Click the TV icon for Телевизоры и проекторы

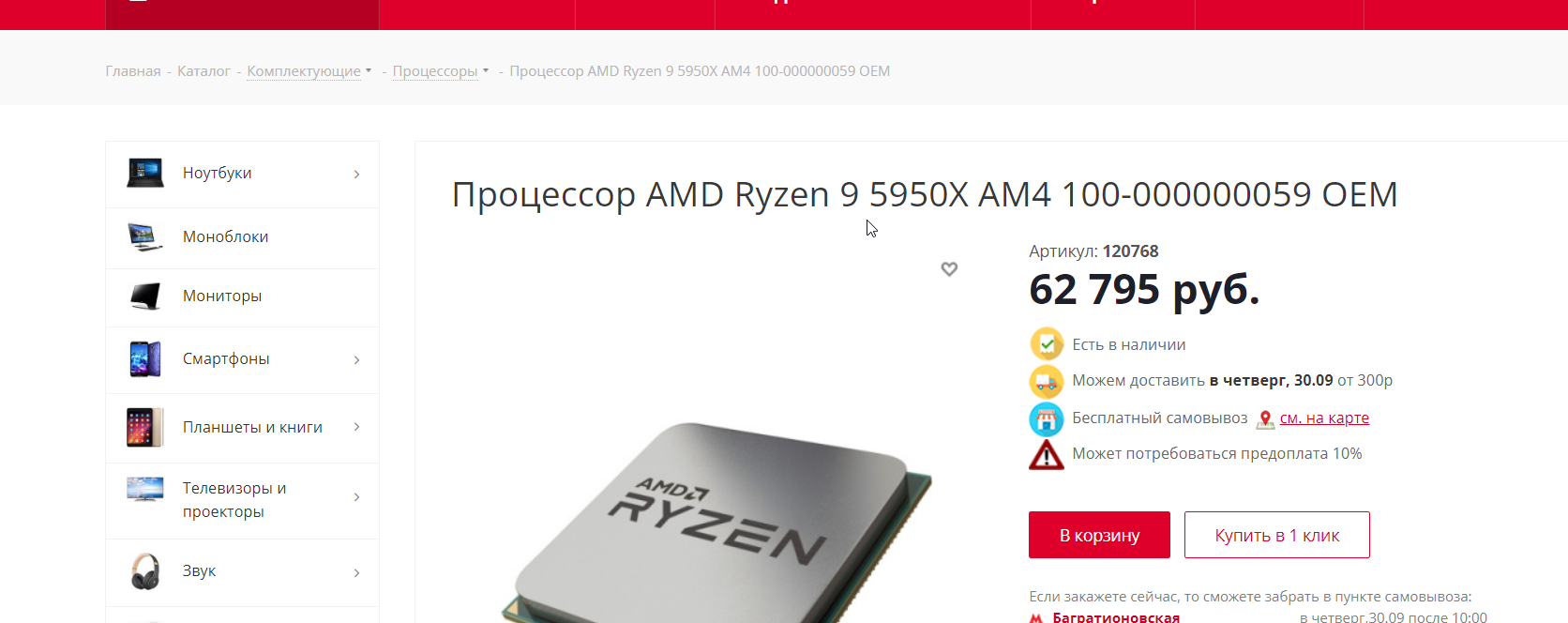click(145, 489)
